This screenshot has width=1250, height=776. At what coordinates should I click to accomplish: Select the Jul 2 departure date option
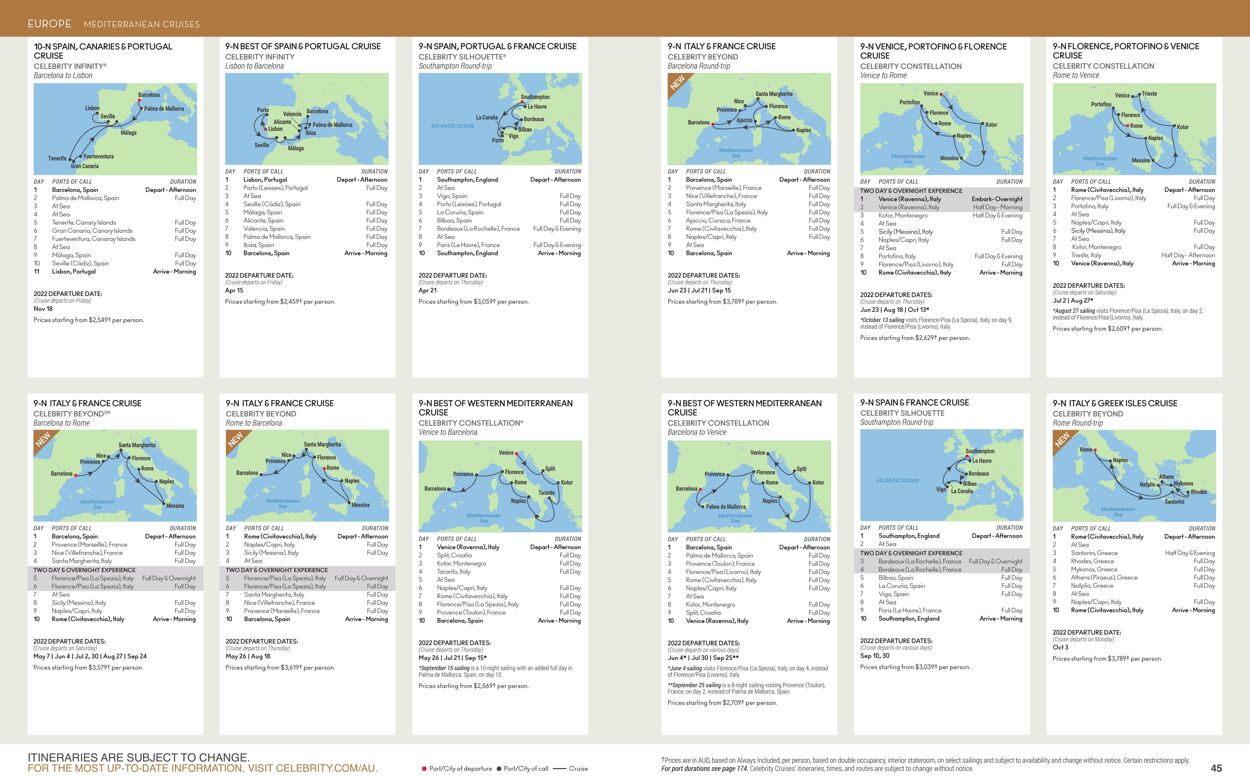[1062, 299]
